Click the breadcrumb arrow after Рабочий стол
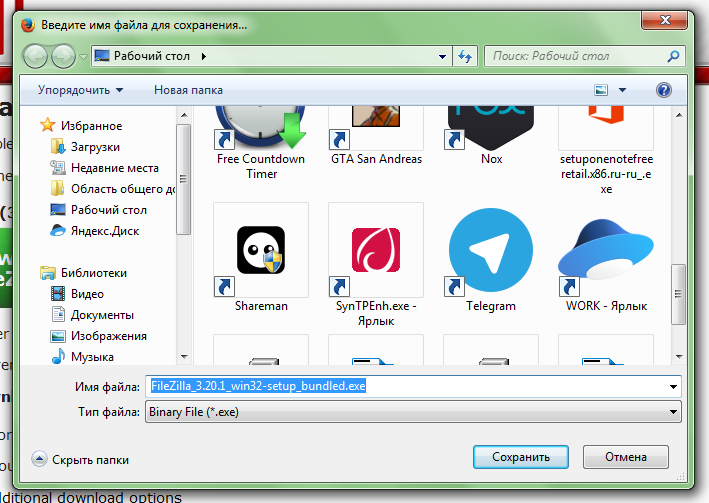Screen dimensions: 709x503 coord(204,57)
